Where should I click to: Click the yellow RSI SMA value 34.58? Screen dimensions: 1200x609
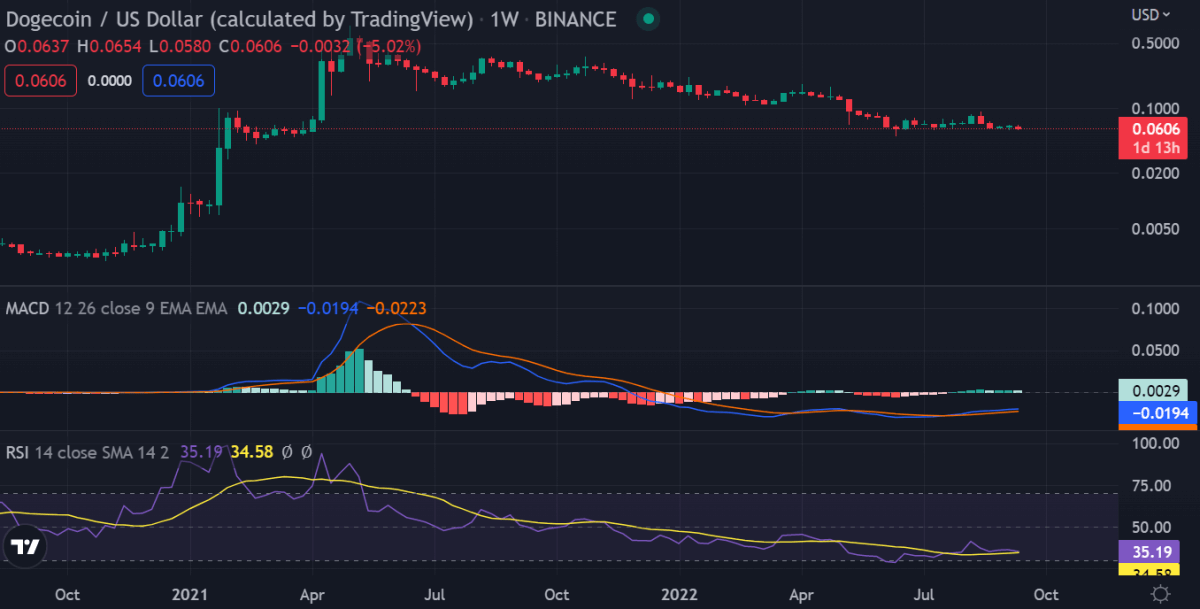pyautogui.click(x=251, y=452)
